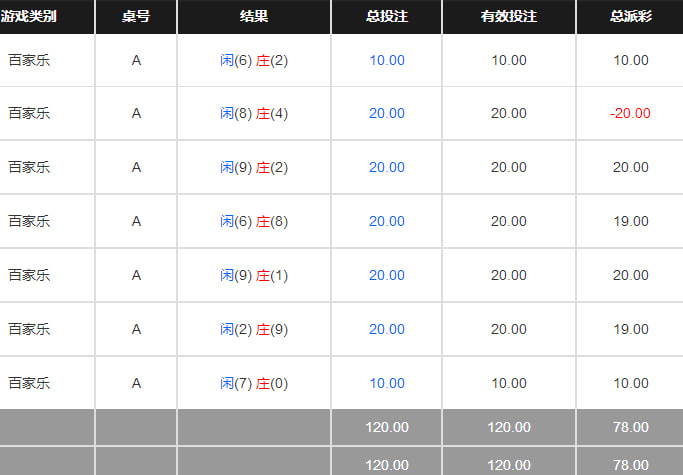Click total bet link in 闲(8) 庄(4) row
Image resolution: width=683 pixels, height=475 pixels.
coord(387,113)
